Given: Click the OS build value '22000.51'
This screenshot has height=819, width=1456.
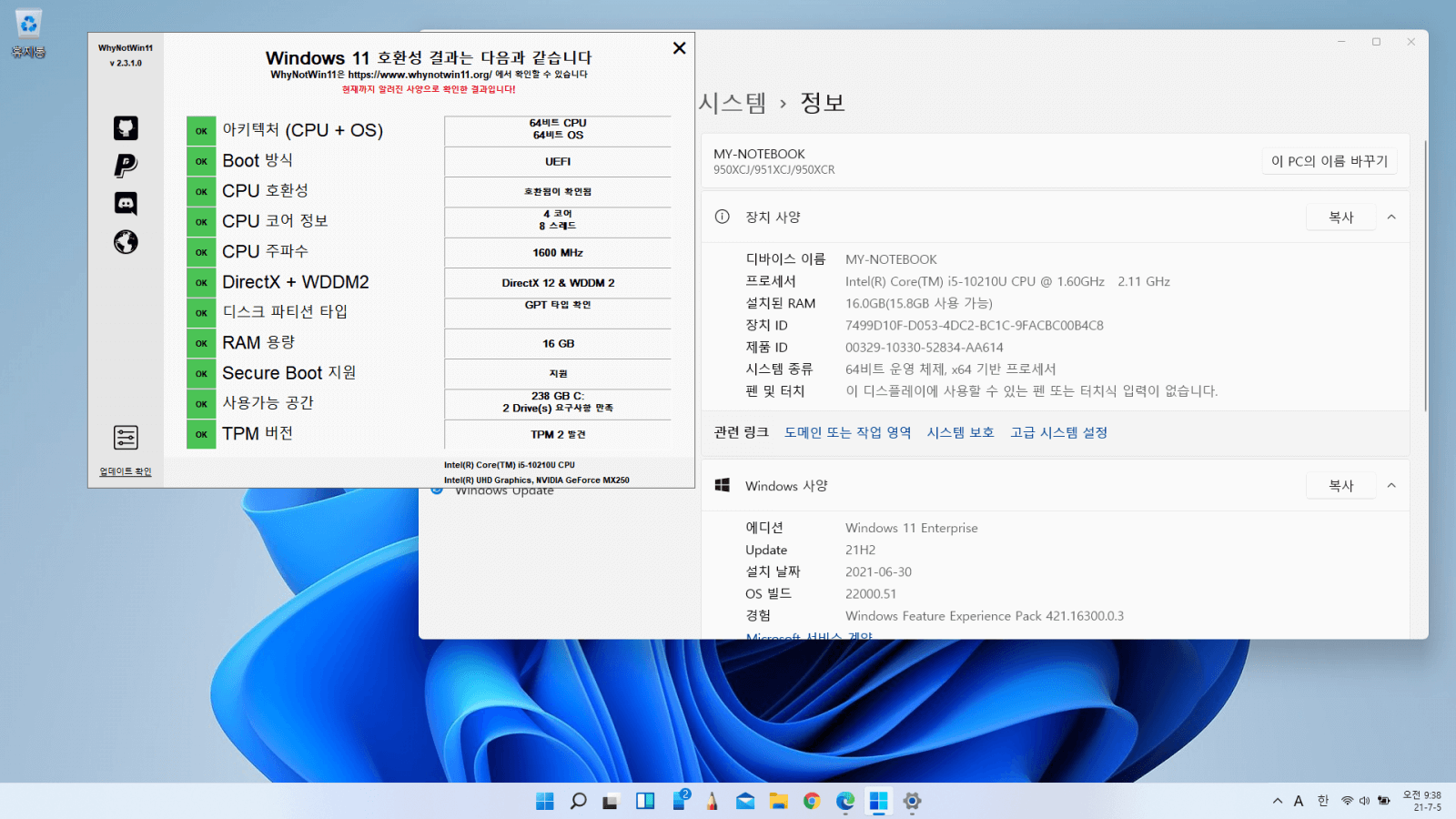Looking at the screenshot, I should coord(871,593).
